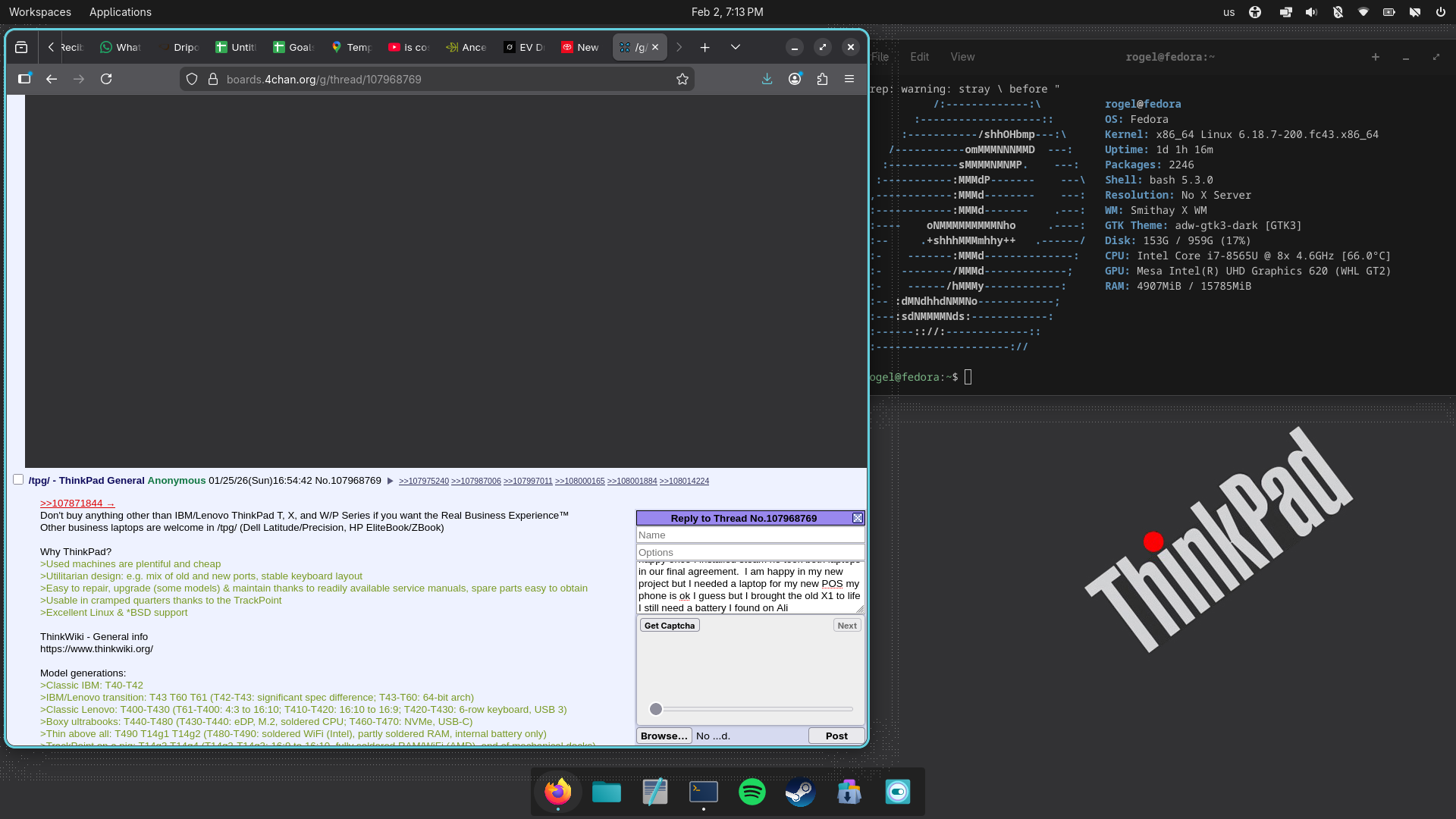Toggle the Firefox sidebar button
1456x819 pixels.
pos(24,79)
